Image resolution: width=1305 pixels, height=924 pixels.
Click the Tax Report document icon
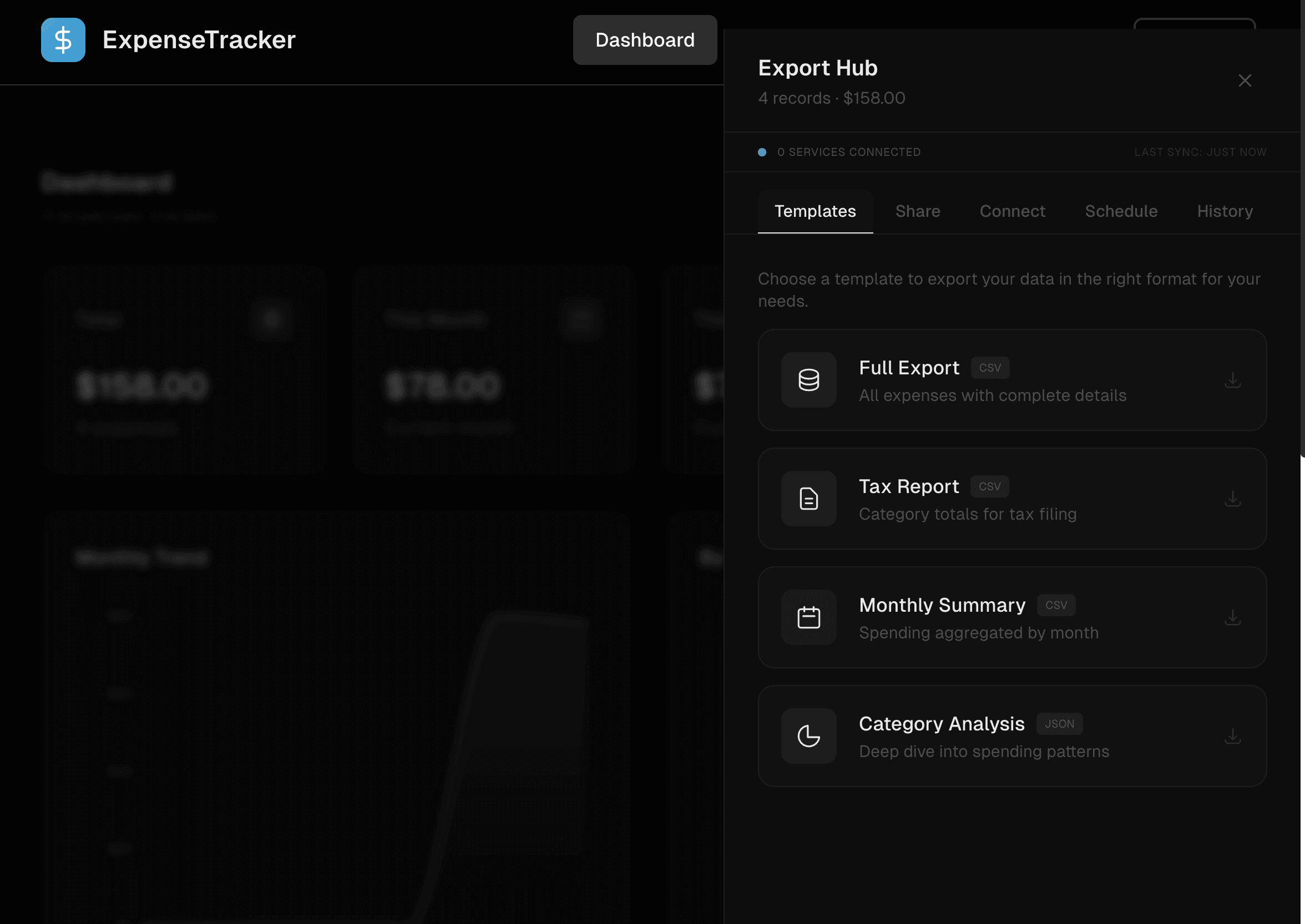pos(808,499)
